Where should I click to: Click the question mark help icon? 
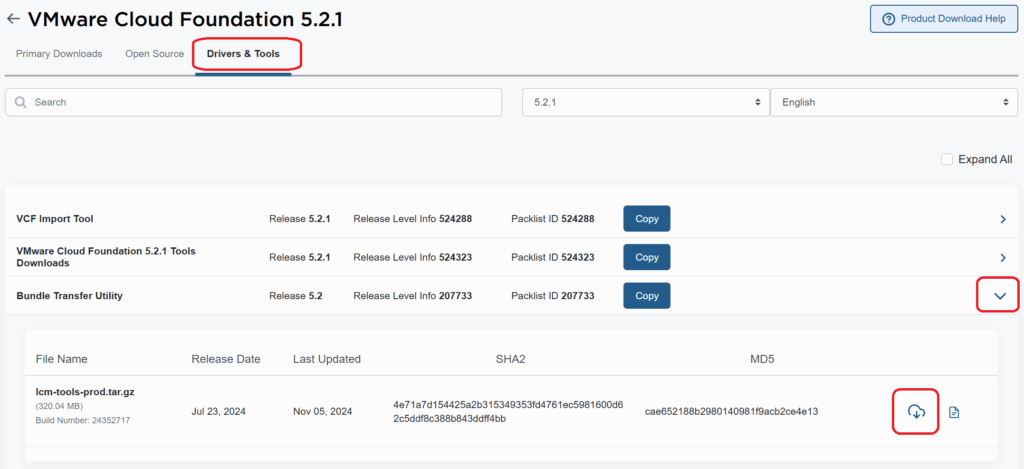888,19
